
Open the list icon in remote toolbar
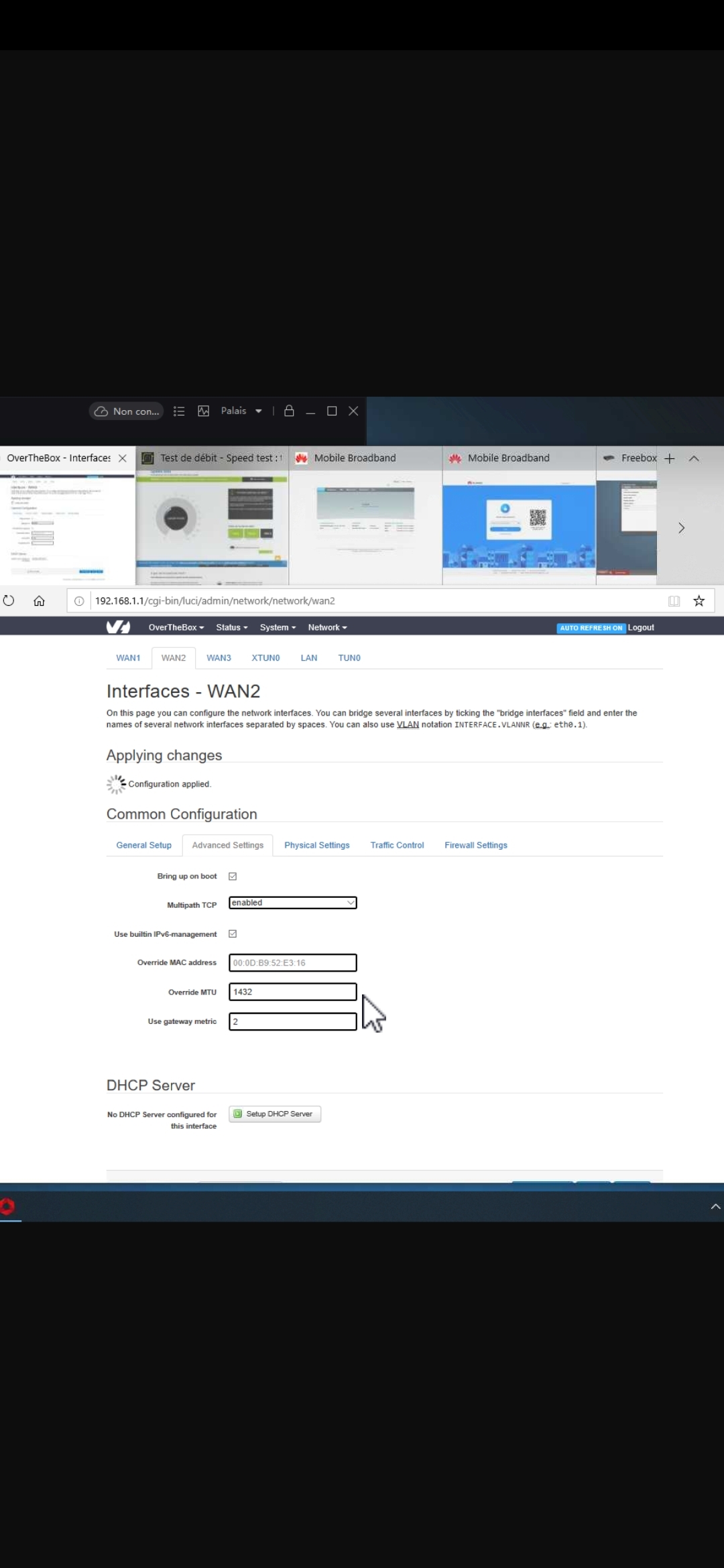[x=179, y=411]
